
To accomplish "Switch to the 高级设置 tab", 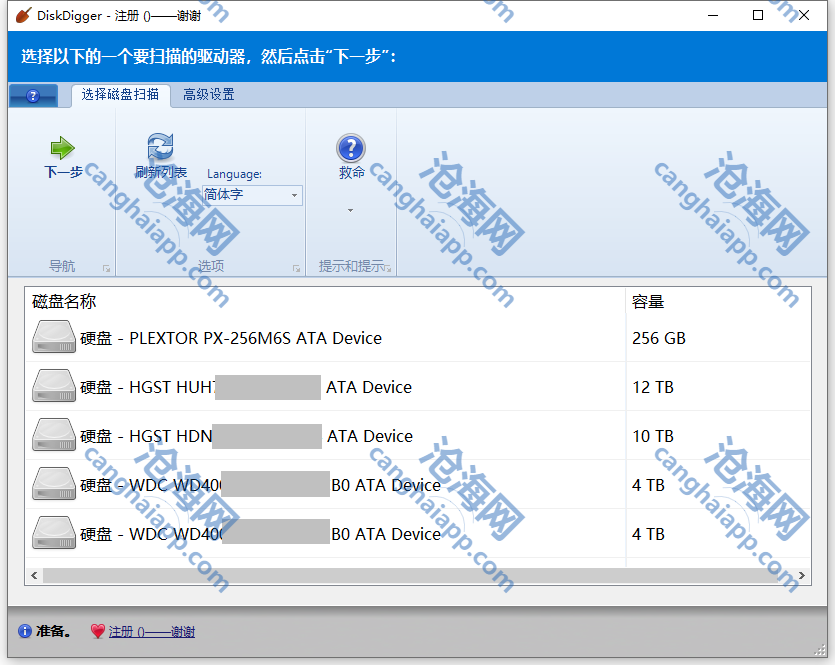I will [x=209, y=95].
